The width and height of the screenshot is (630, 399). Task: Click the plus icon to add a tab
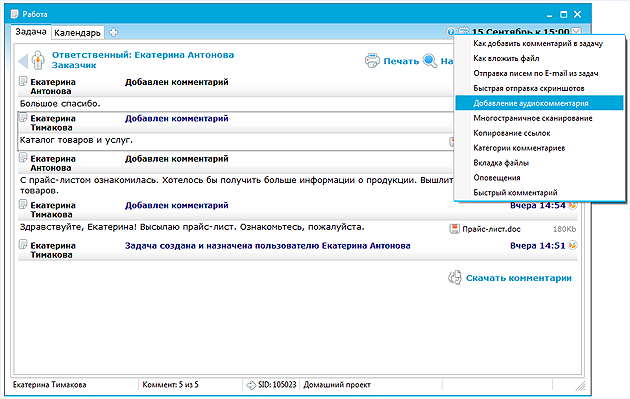tap(113, 33)
